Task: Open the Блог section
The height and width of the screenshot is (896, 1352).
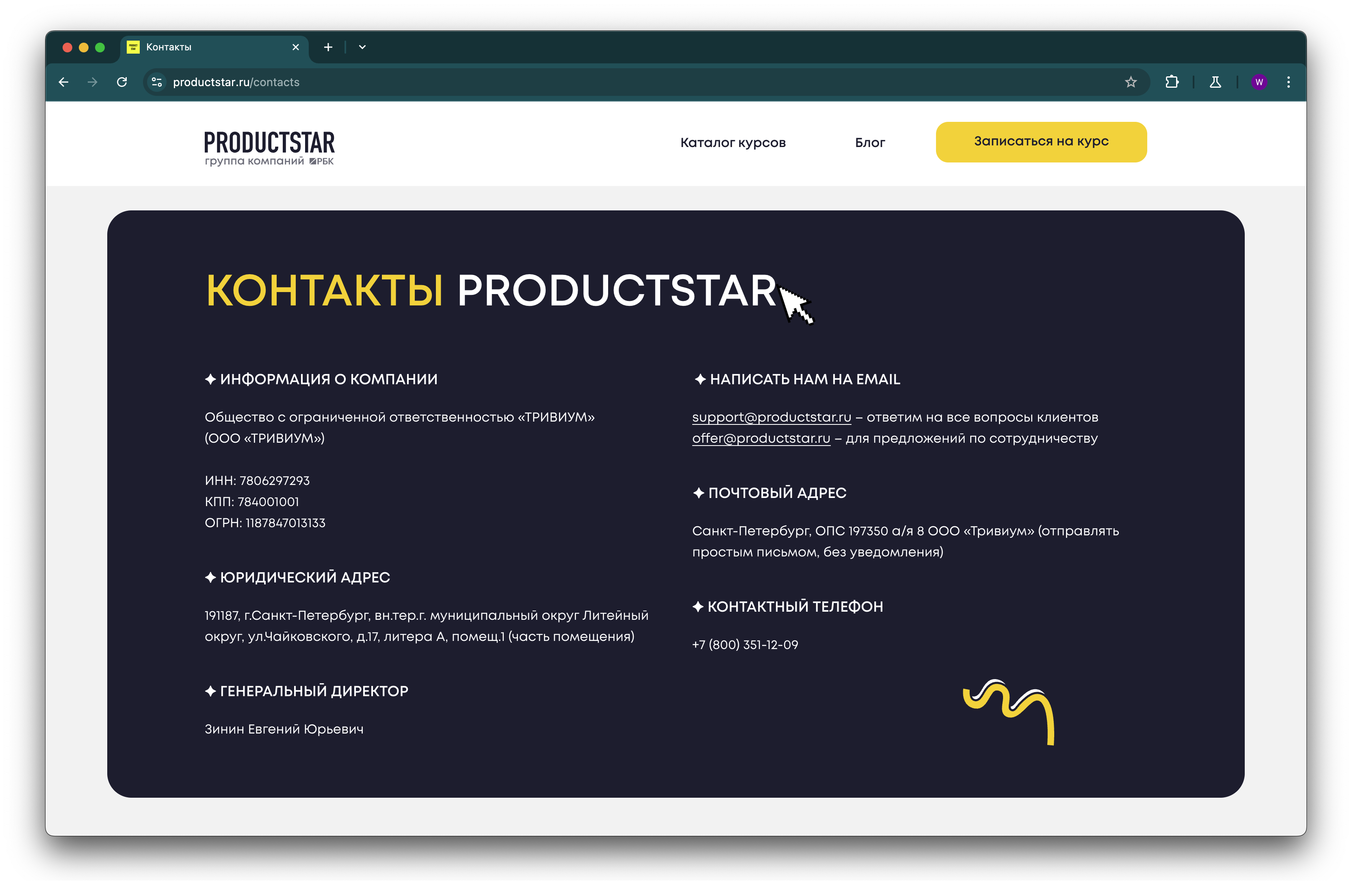Action: [x=870, y=142]
